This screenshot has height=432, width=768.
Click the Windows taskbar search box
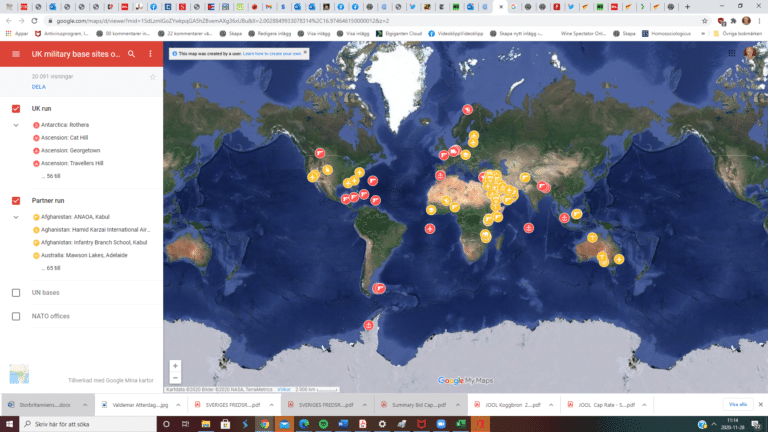coord(88,424)
